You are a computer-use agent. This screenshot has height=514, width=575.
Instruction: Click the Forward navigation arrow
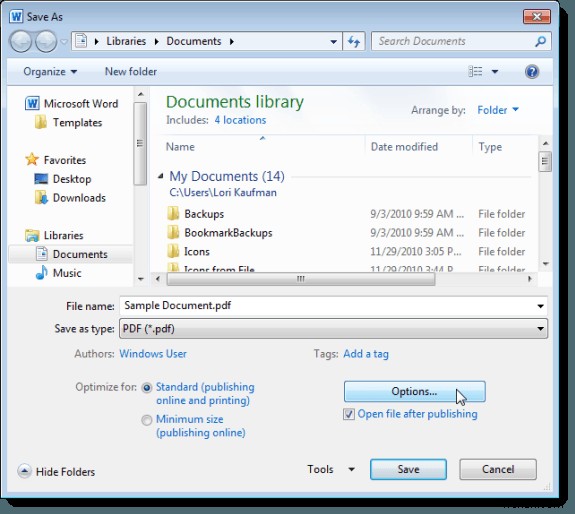click(46, 41)
